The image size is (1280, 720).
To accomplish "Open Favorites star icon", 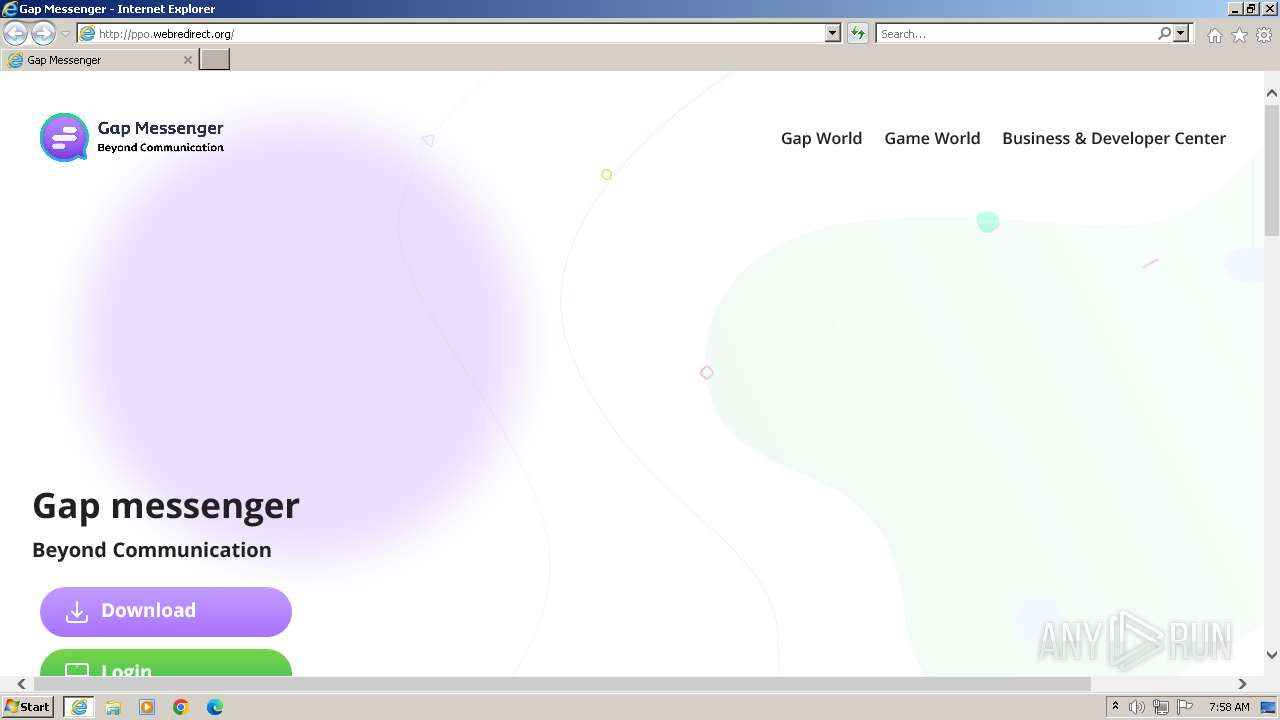I will tap(1239, 35).
